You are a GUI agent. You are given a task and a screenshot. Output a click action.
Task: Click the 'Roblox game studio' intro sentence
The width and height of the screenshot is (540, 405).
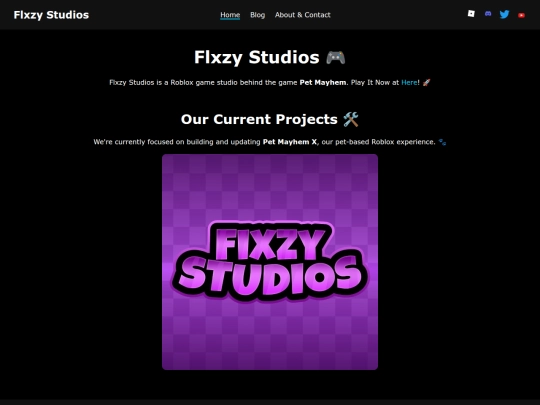point(270,82)
